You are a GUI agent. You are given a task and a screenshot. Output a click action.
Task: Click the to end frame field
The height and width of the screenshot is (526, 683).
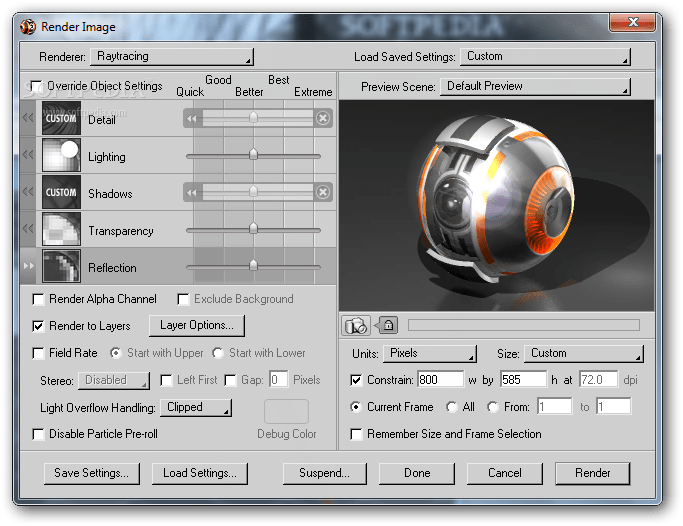[614, 407]
